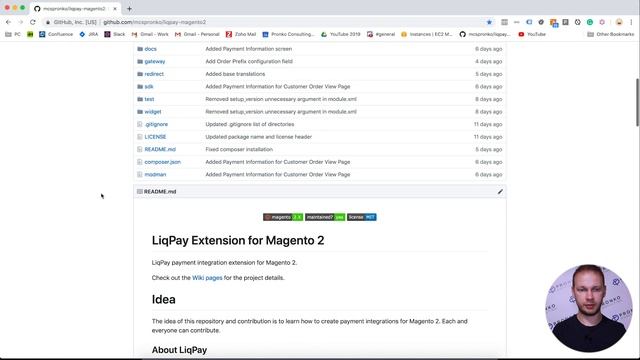Open Confluence bookmark
This screenshot has height=360, width=640.
56,35
